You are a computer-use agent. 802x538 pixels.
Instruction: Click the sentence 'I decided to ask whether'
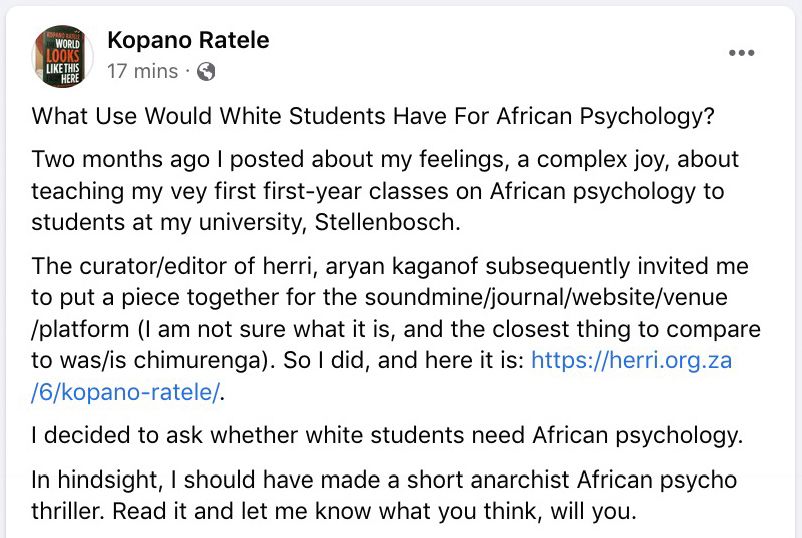click(385, 436)
